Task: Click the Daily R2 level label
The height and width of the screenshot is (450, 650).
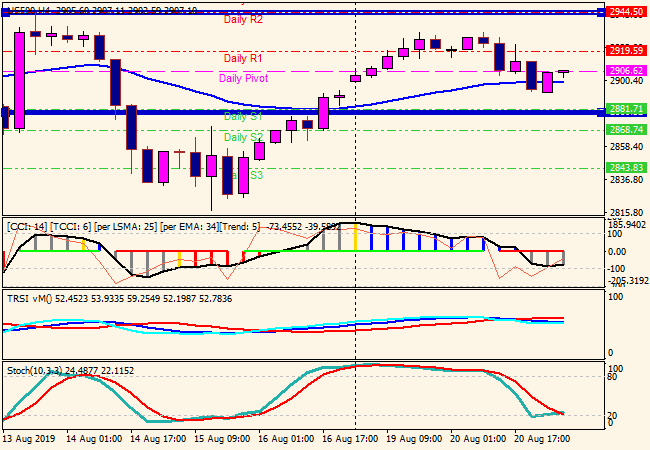Action: (x=243, y=20)
